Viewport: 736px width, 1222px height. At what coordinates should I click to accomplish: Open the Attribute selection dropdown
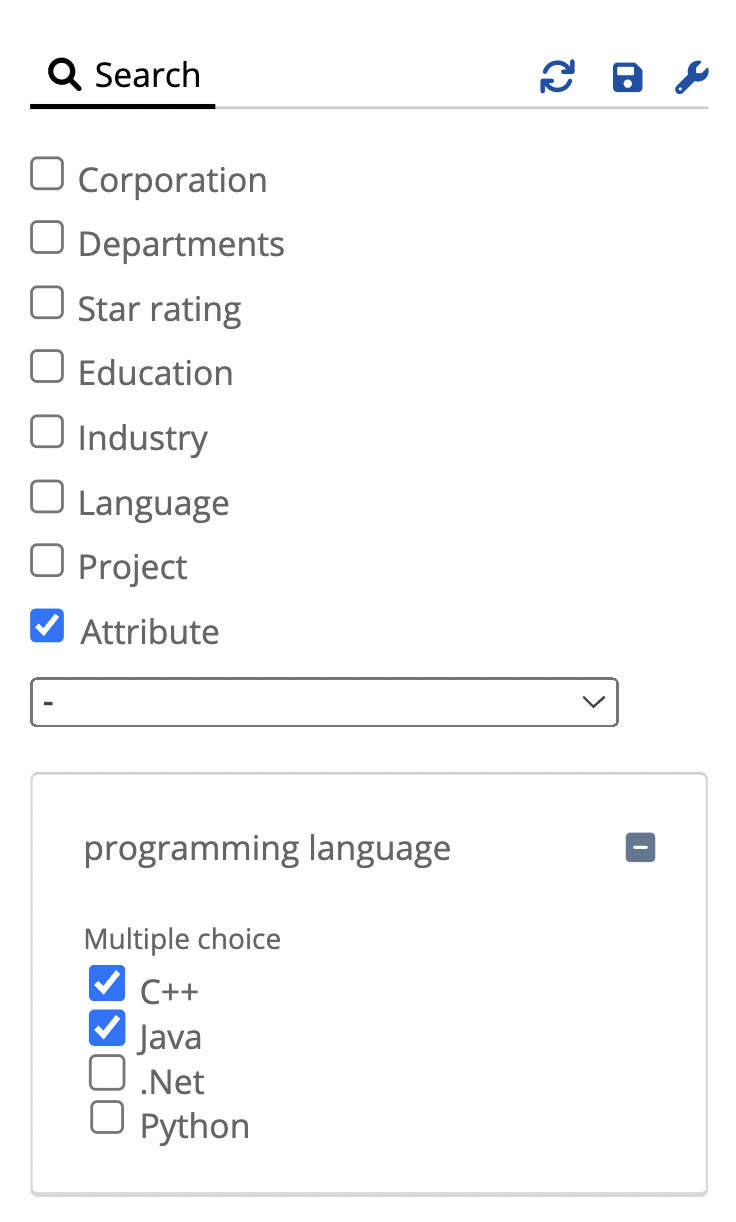tap(324, 702)
